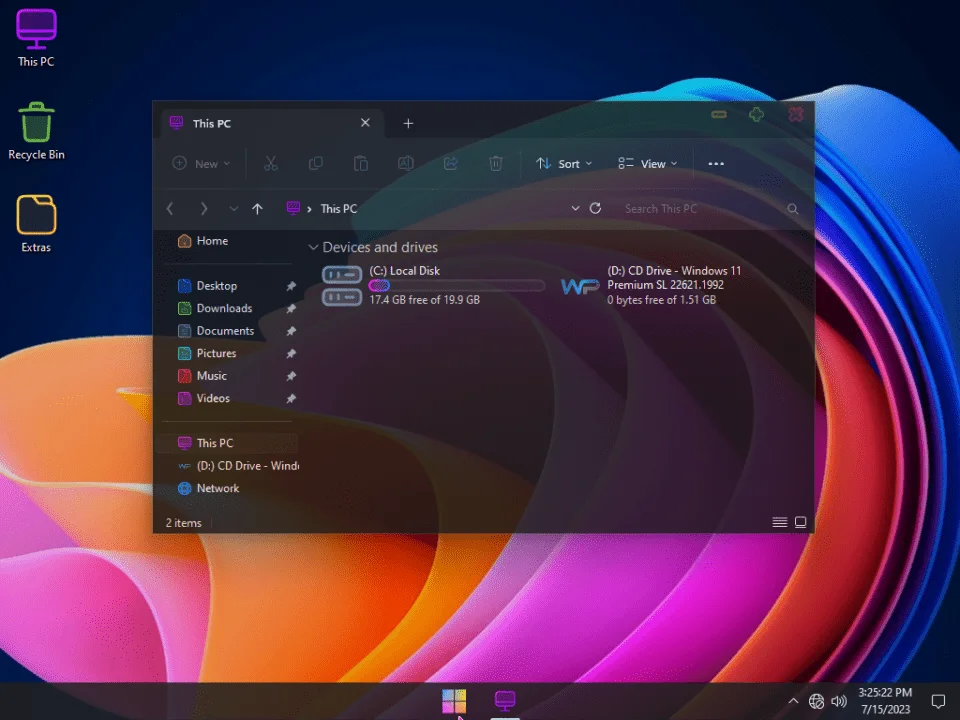Open recent locations dropdown chevron
Viewport: 960px width, 720px height.
coord(233,209)
